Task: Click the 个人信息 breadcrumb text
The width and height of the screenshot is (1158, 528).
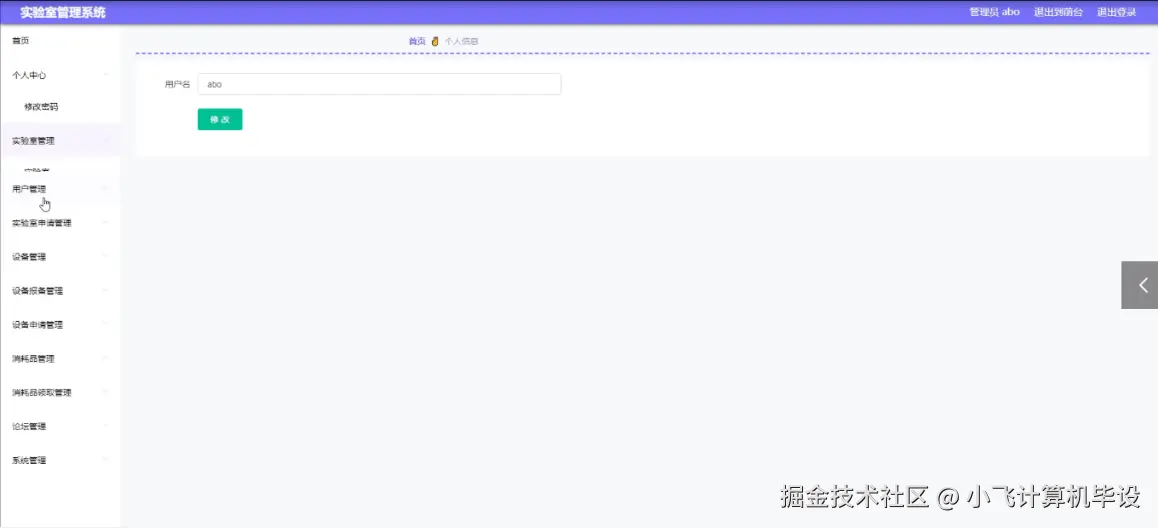Action: (x=462, y=41)
